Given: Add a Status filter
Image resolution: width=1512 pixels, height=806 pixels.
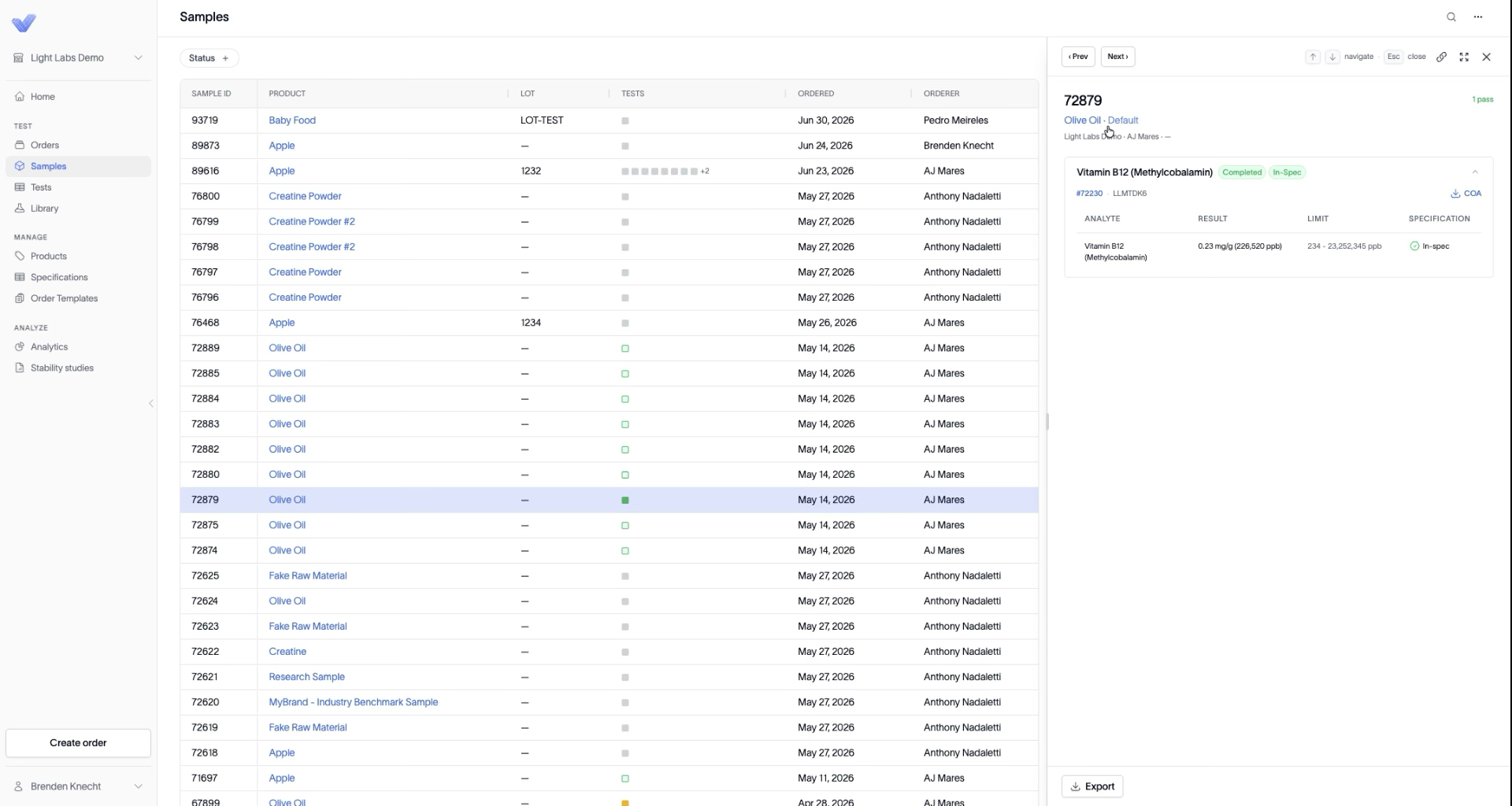Looking at the screenshot, I should pos(209,58).
